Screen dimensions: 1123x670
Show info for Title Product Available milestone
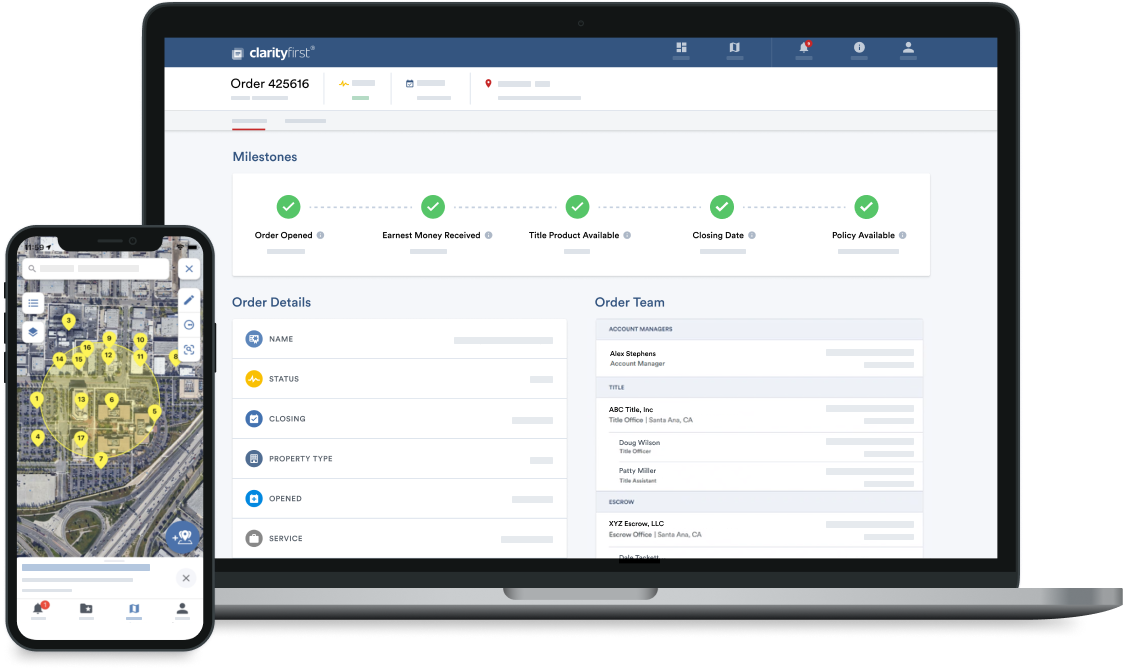pyautogui.click(x=627, y=236)
